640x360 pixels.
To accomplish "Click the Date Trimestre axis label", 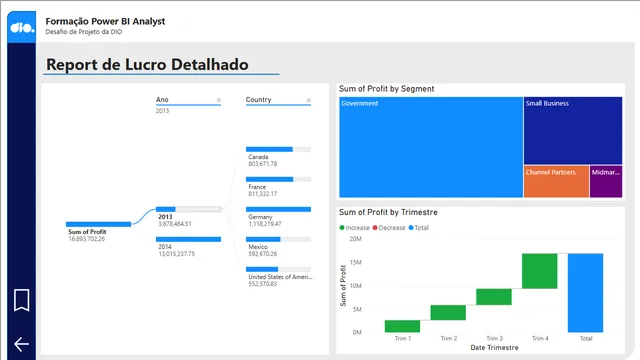I will (x=494, y=348).
